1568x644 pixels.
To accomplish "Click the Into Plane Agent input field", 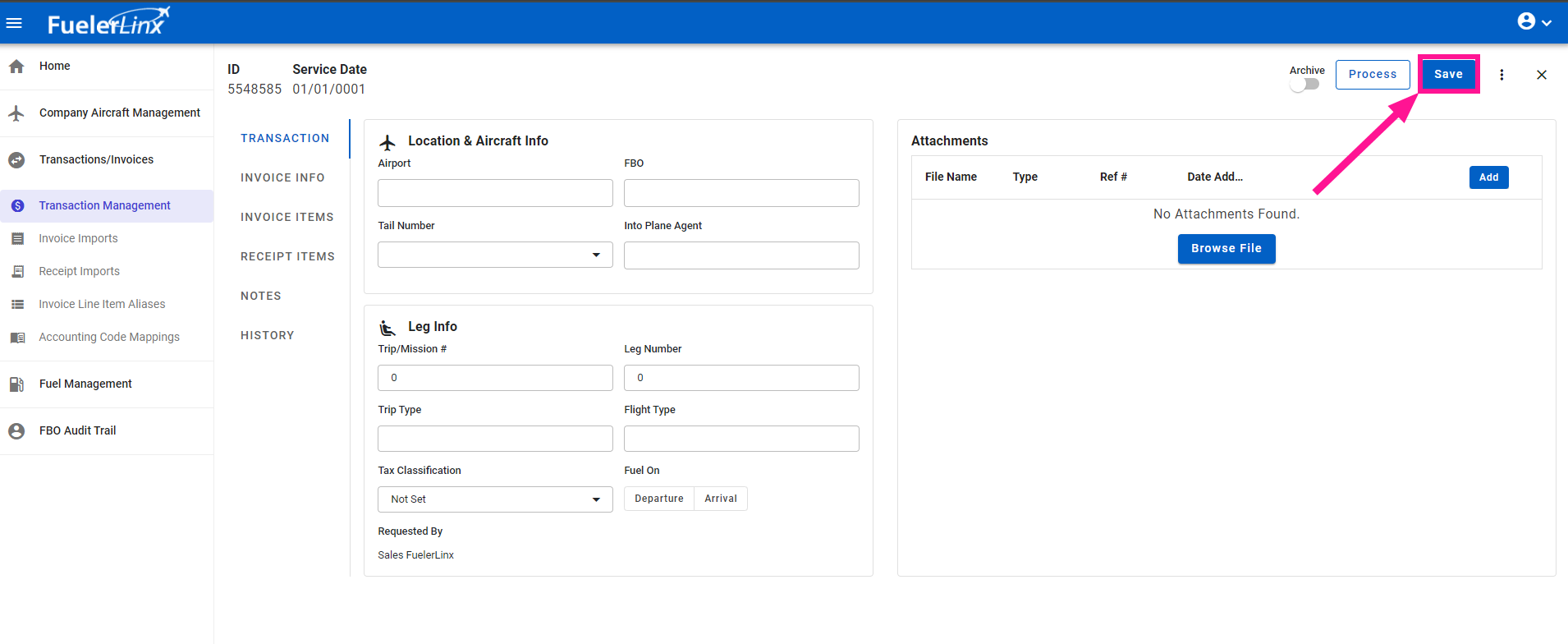I will pos(741,255).
